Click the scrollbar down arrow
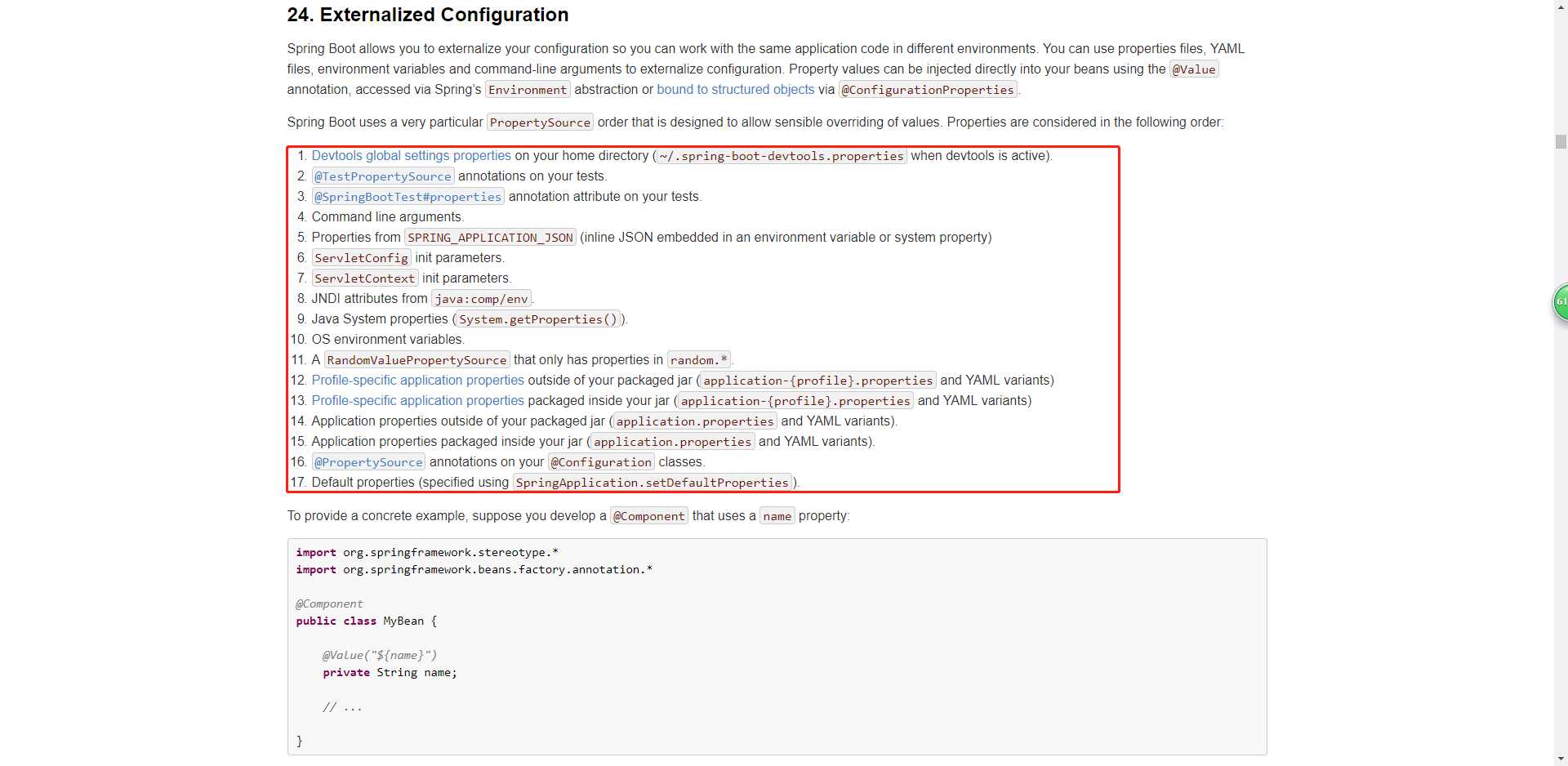The width and height of the screenshot is (1568, 766). click(1561, 759)
